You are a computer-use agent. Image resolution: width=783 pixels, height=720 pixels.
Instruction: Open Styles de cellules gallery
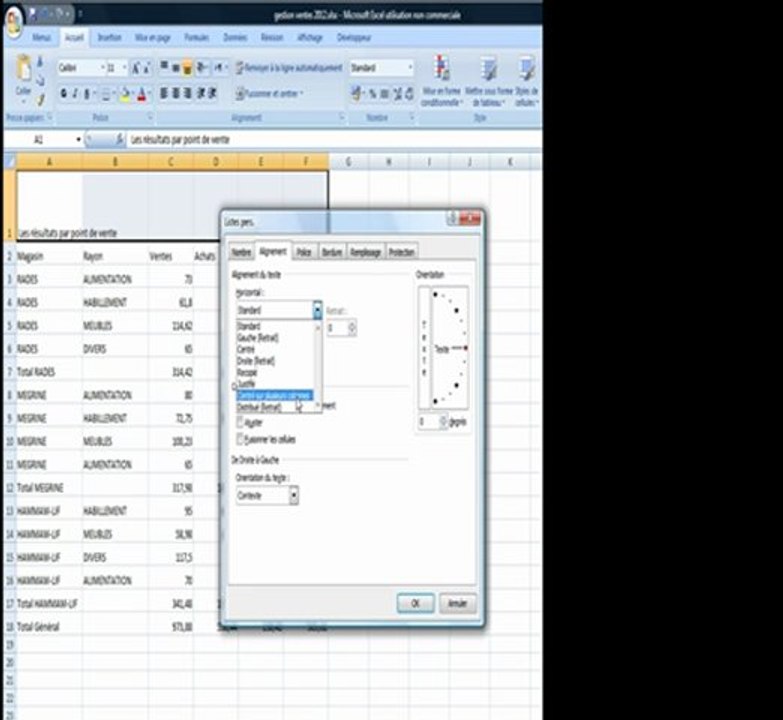tap(526, 80)
